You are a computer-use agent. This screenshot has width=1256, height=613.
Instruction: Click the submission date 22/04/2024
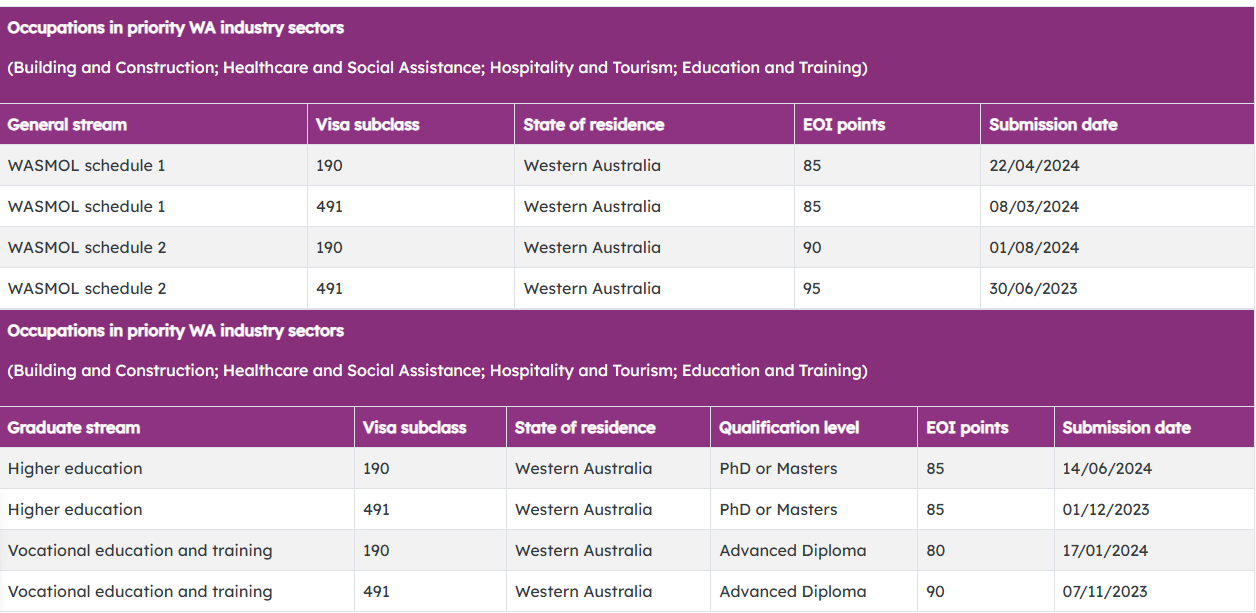click(1034, 166)
